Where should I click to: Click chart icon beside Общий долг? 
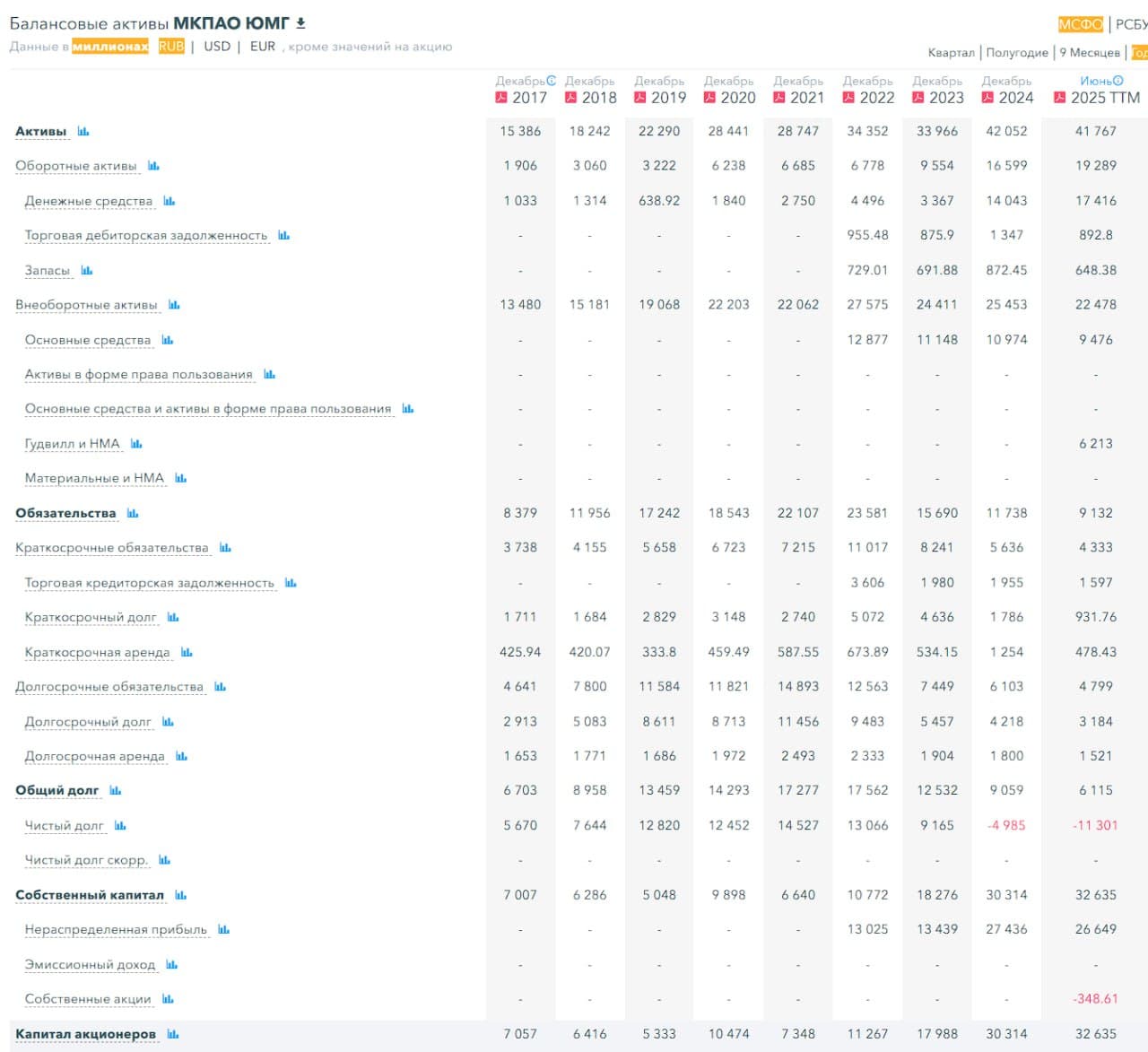[x=116, y=790]
